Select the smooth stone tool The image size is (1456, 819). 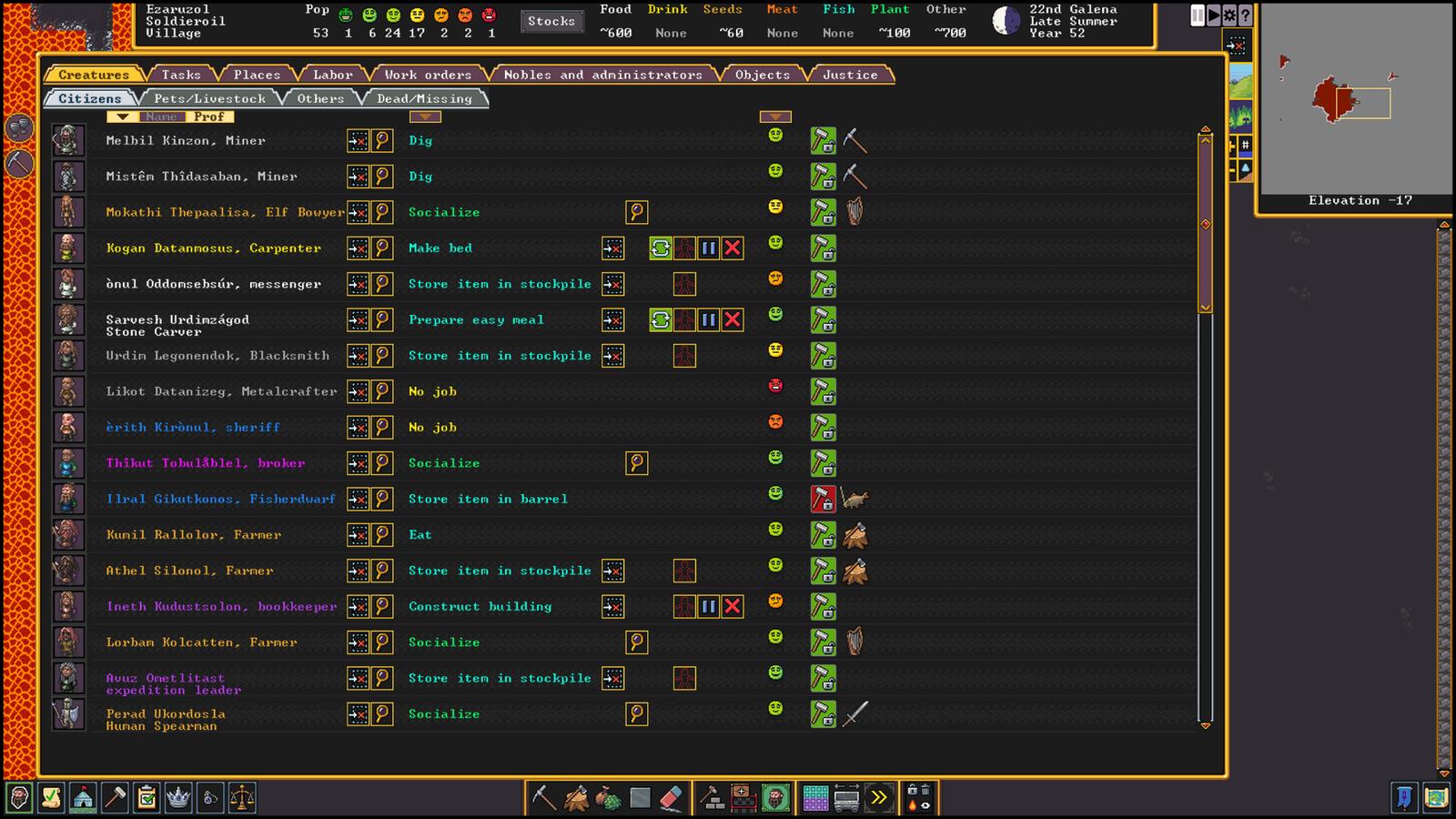(x=640, y=798)
